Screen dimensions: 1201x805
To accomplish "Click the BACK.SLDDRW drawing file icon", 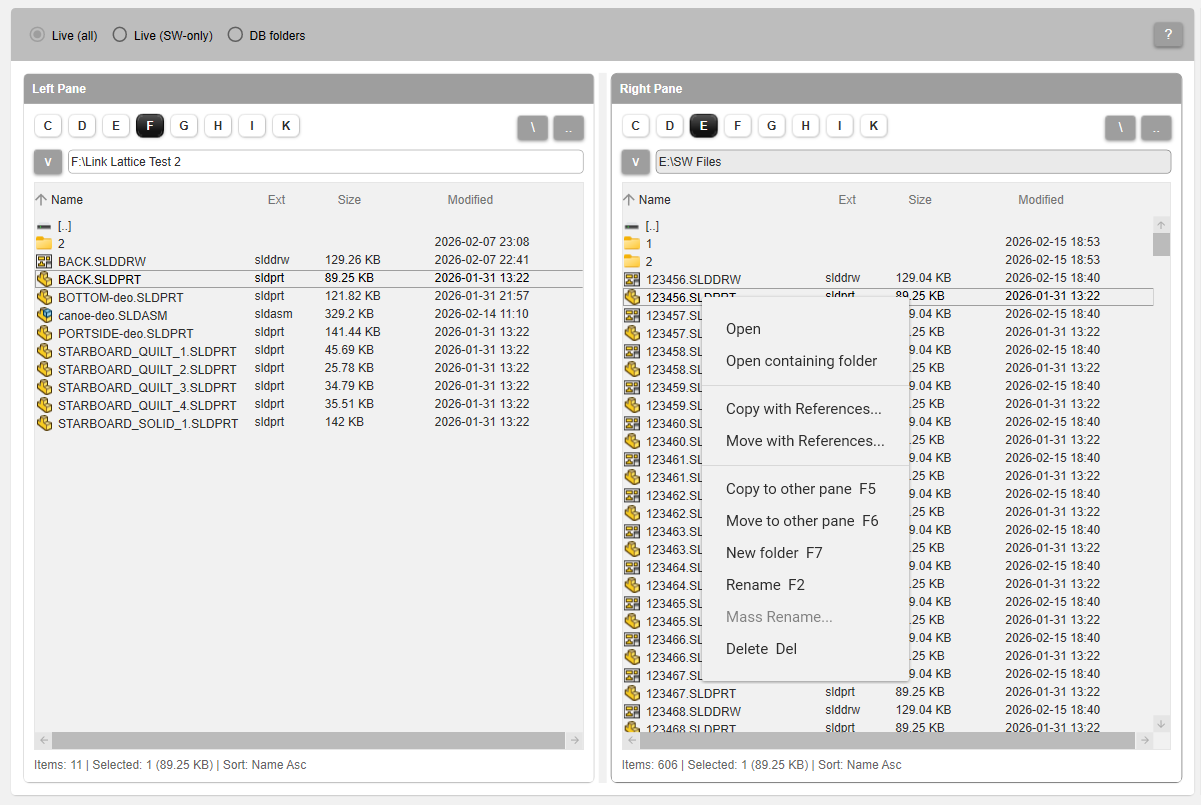I will click(x=44, y=261).
